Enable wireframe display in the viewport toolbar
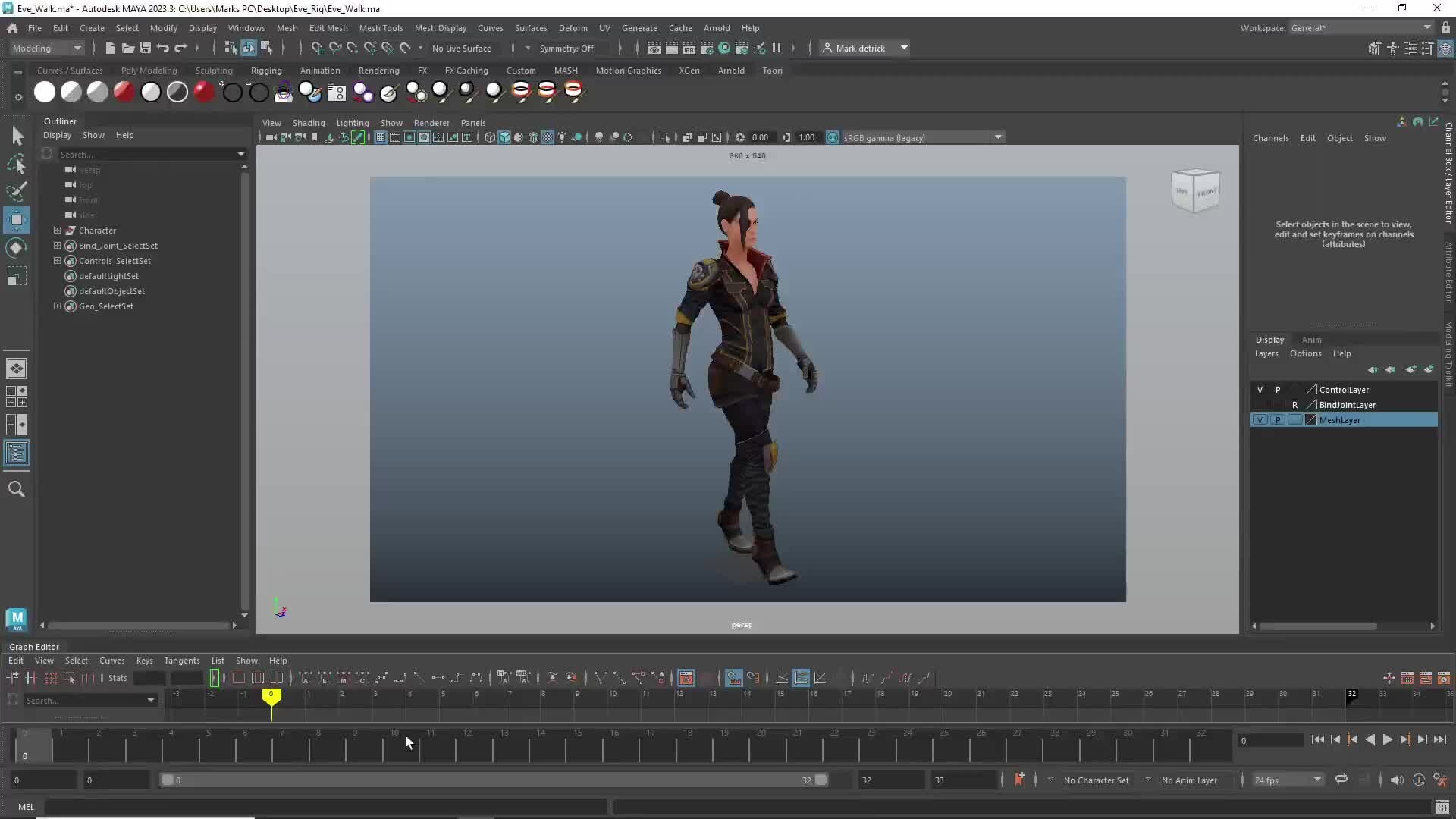The width and height of the screenshot is (1456, 819). pyautogui.click(x=490, y=138)
